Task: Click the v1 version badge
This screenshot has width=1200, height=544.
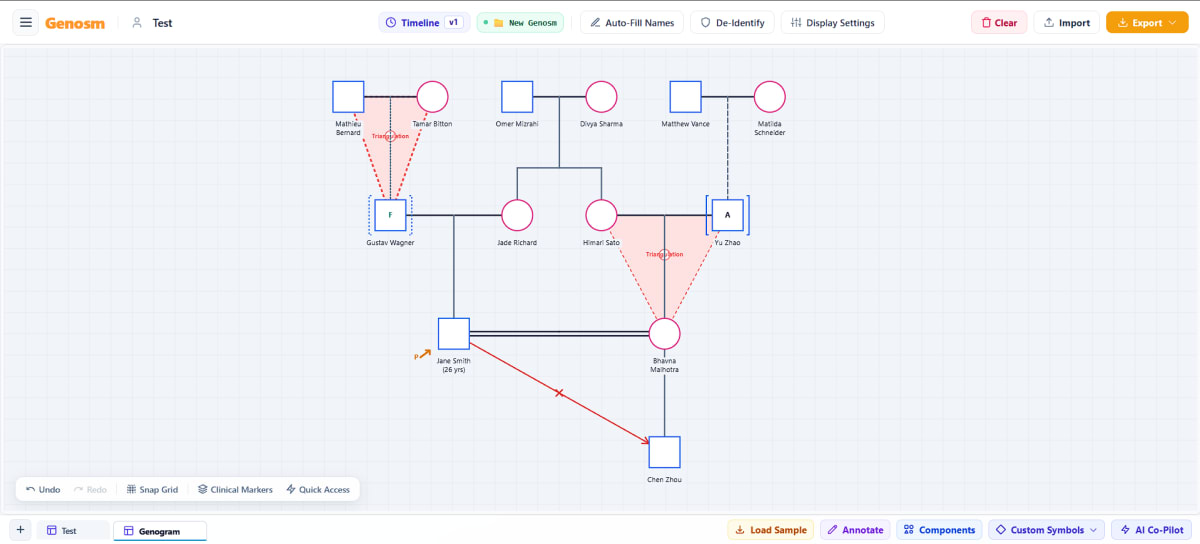Action: tap(454, 22)
